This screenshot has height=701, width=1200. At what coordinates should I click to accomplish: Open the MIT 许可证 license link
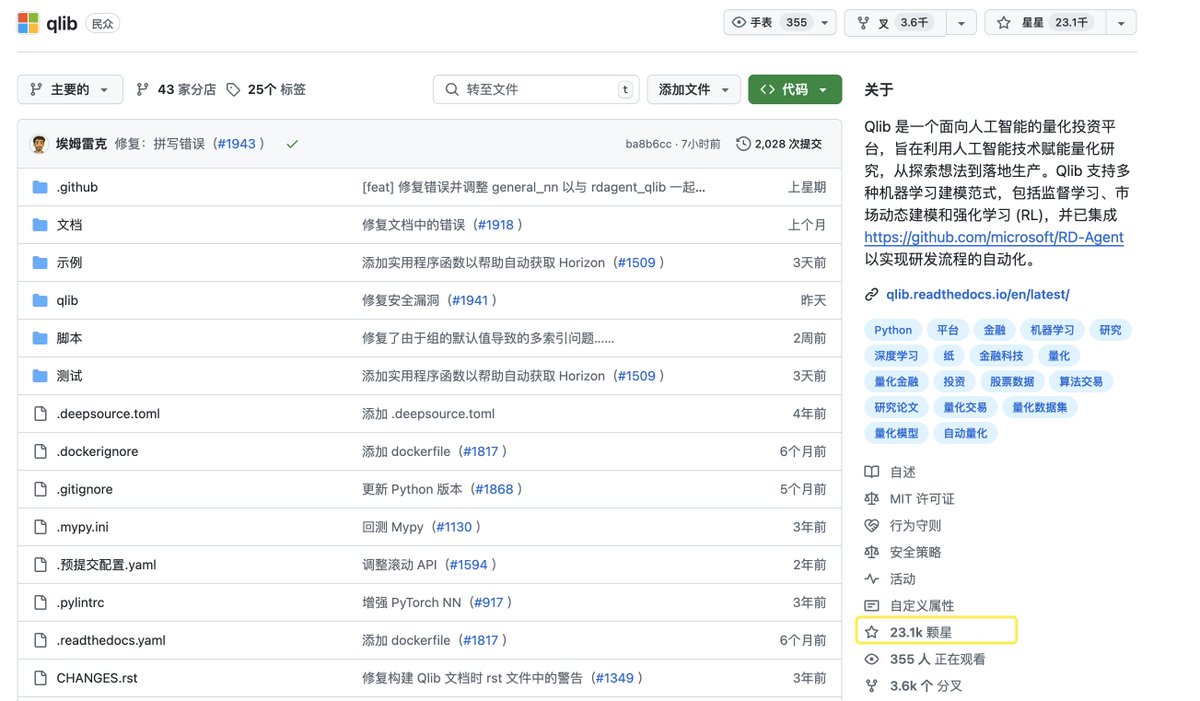[922, 498]
